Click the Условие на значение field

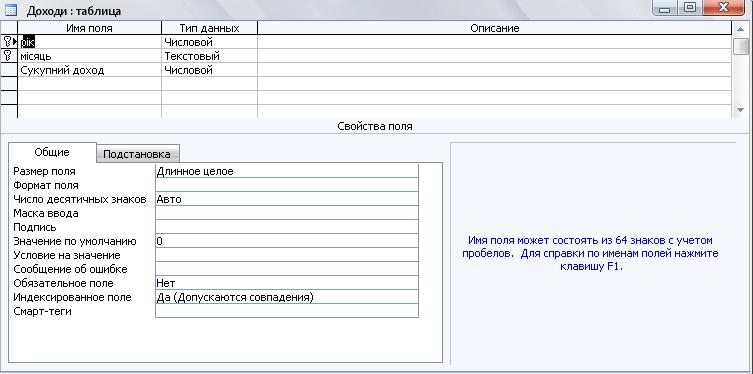(287, 255)
